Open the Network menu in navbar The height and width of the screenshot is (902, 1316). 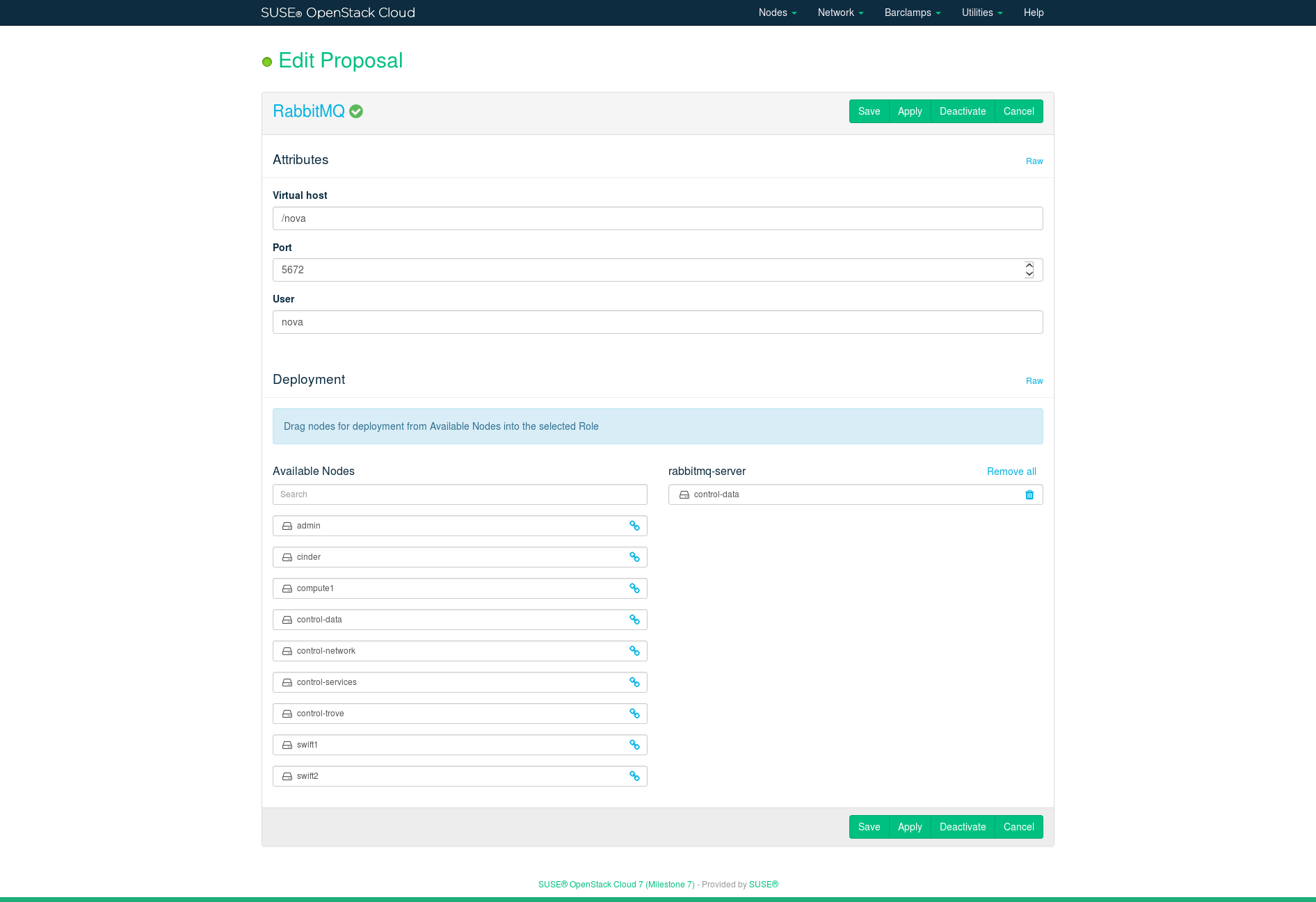840,13
